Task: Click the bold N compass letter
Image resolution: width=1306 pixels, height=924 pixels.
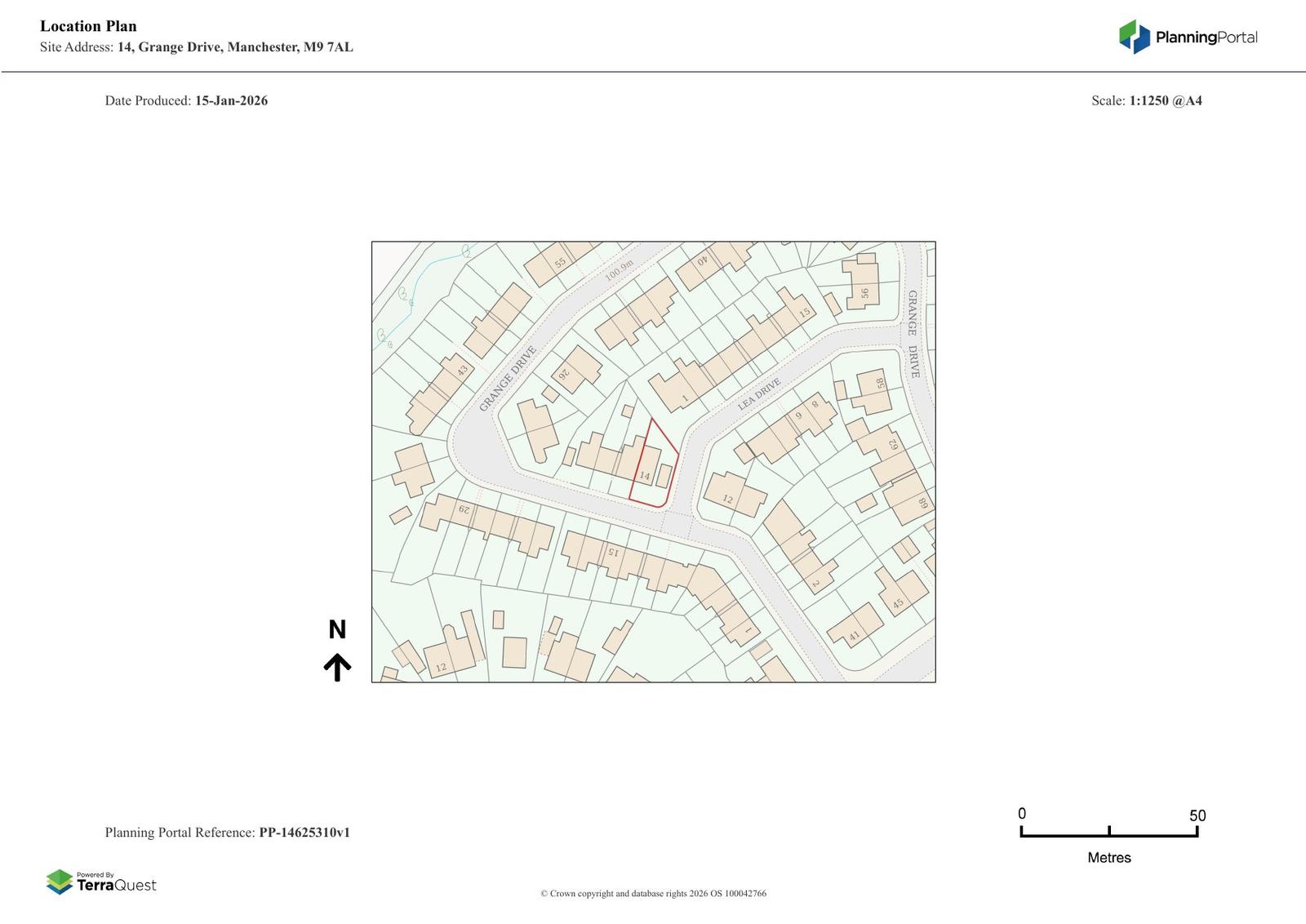Action: point(337,629)
